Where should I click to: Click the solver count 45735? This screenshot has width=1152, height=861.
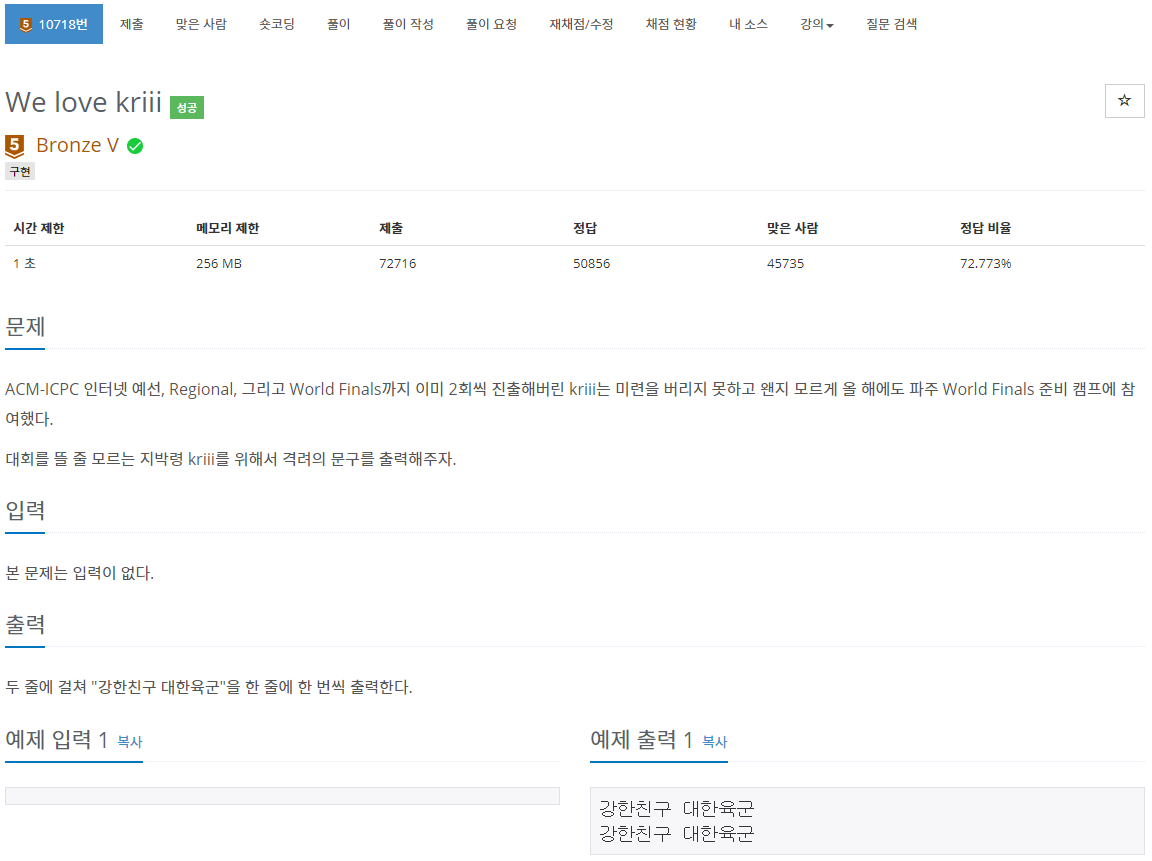tap(785, 263)
